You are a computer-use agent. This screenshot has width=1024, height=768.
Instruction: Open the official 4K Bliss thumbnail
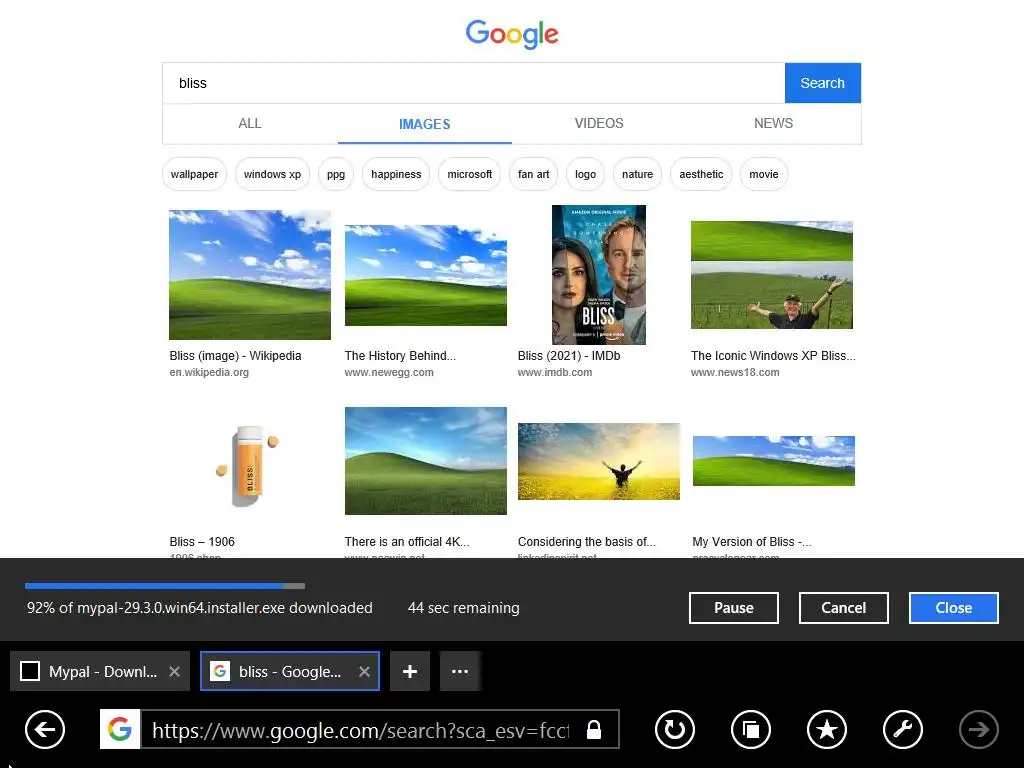426,461
